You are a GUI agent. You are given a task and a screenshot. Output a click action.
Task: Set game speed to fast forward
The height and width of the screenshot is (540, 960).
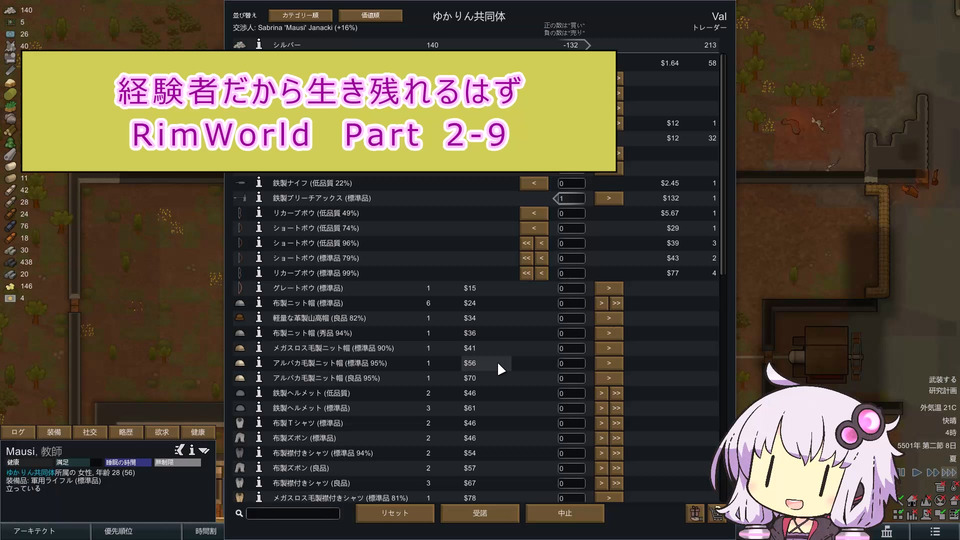(932, 473)
